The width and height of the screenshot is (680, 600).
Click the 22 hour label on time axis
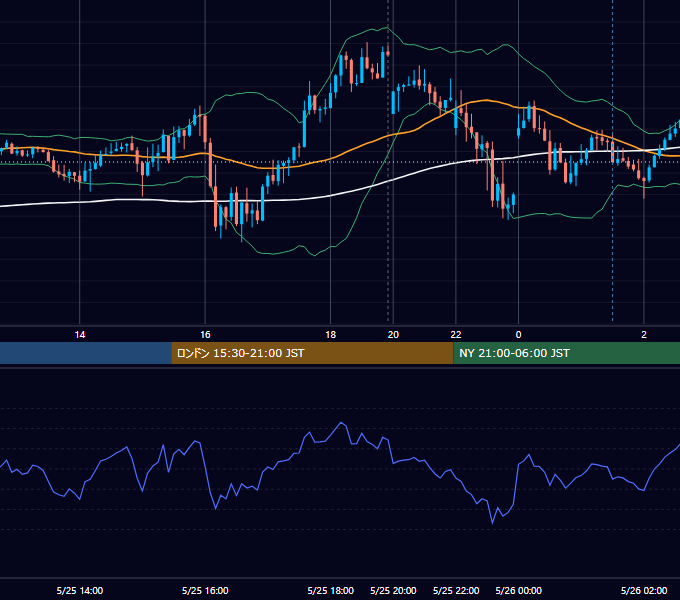456,335
